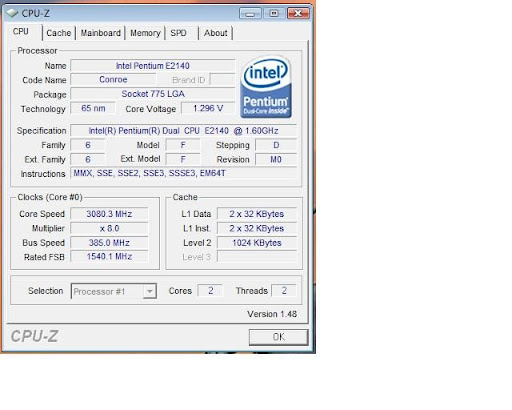This screenshot has height=410, width=512.
Task: Click the Revision value M0
Action: 276,159
